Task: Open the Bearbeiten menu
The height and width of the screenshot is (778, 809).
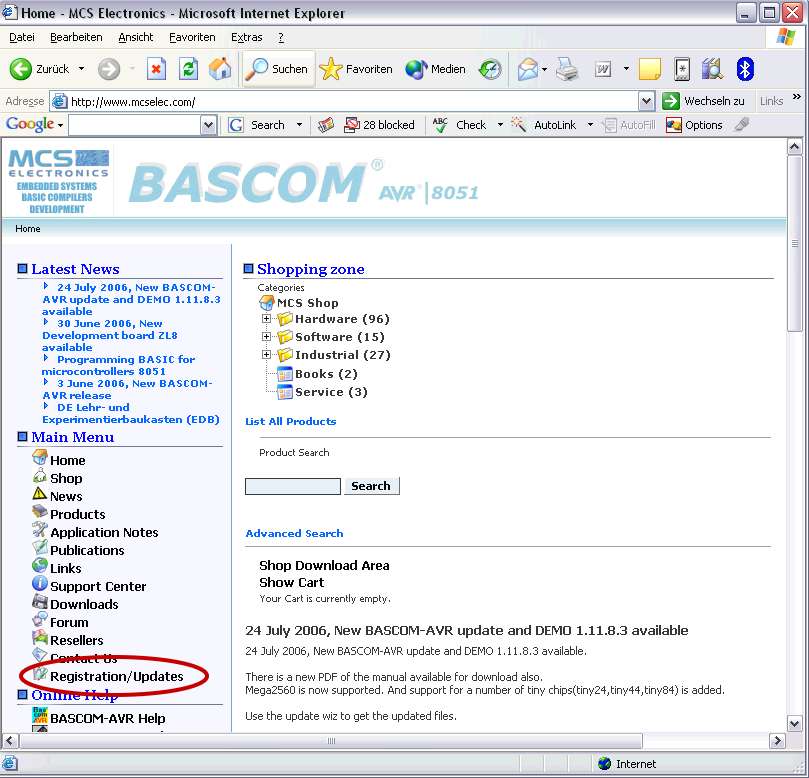Action: (x=76, y=37)
